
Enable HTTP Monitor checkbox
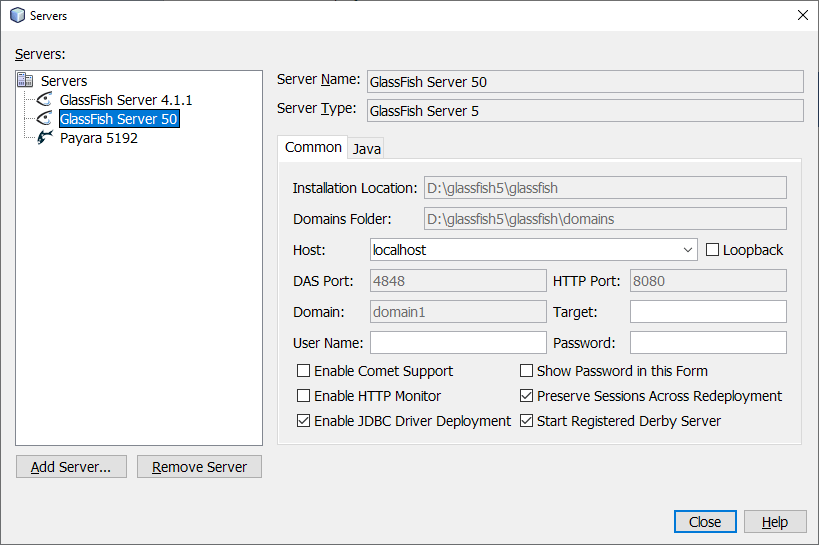(x=303, y=396)
